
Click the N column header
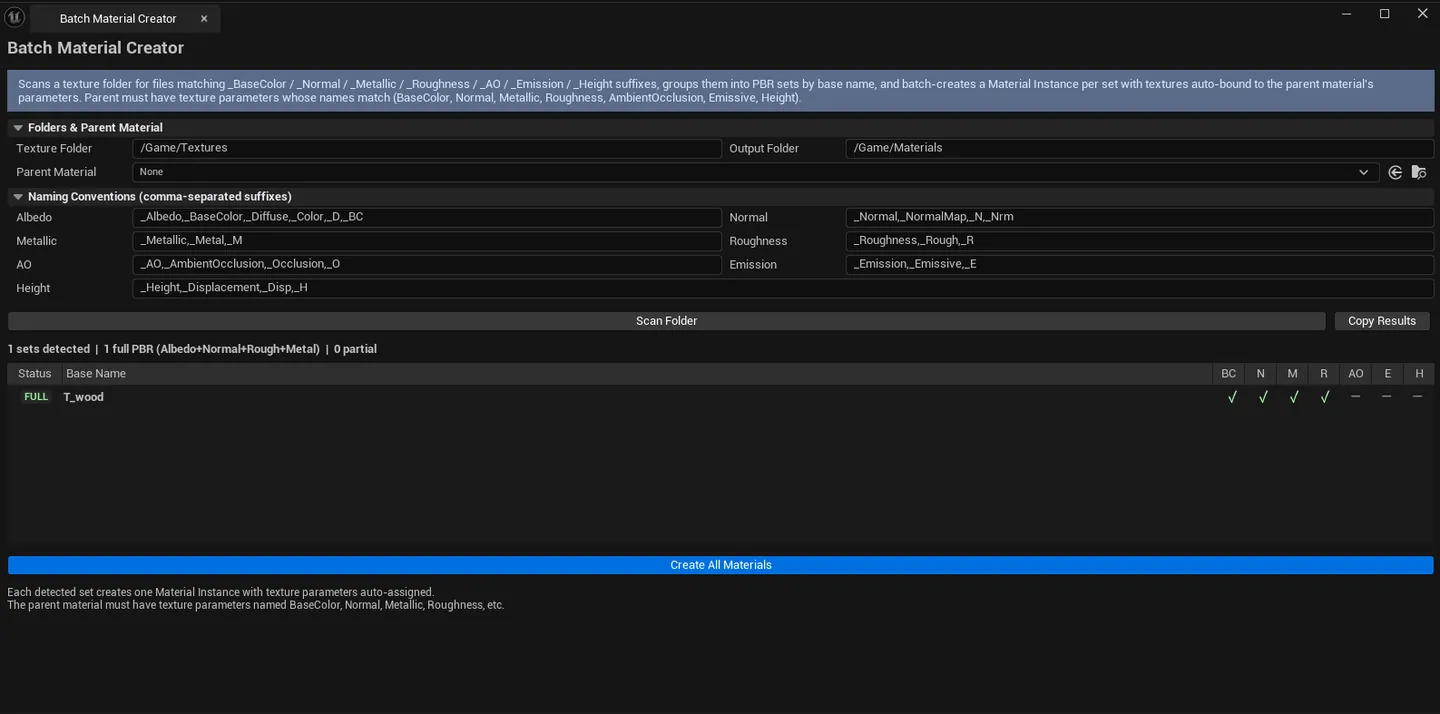pos(1261,374)
